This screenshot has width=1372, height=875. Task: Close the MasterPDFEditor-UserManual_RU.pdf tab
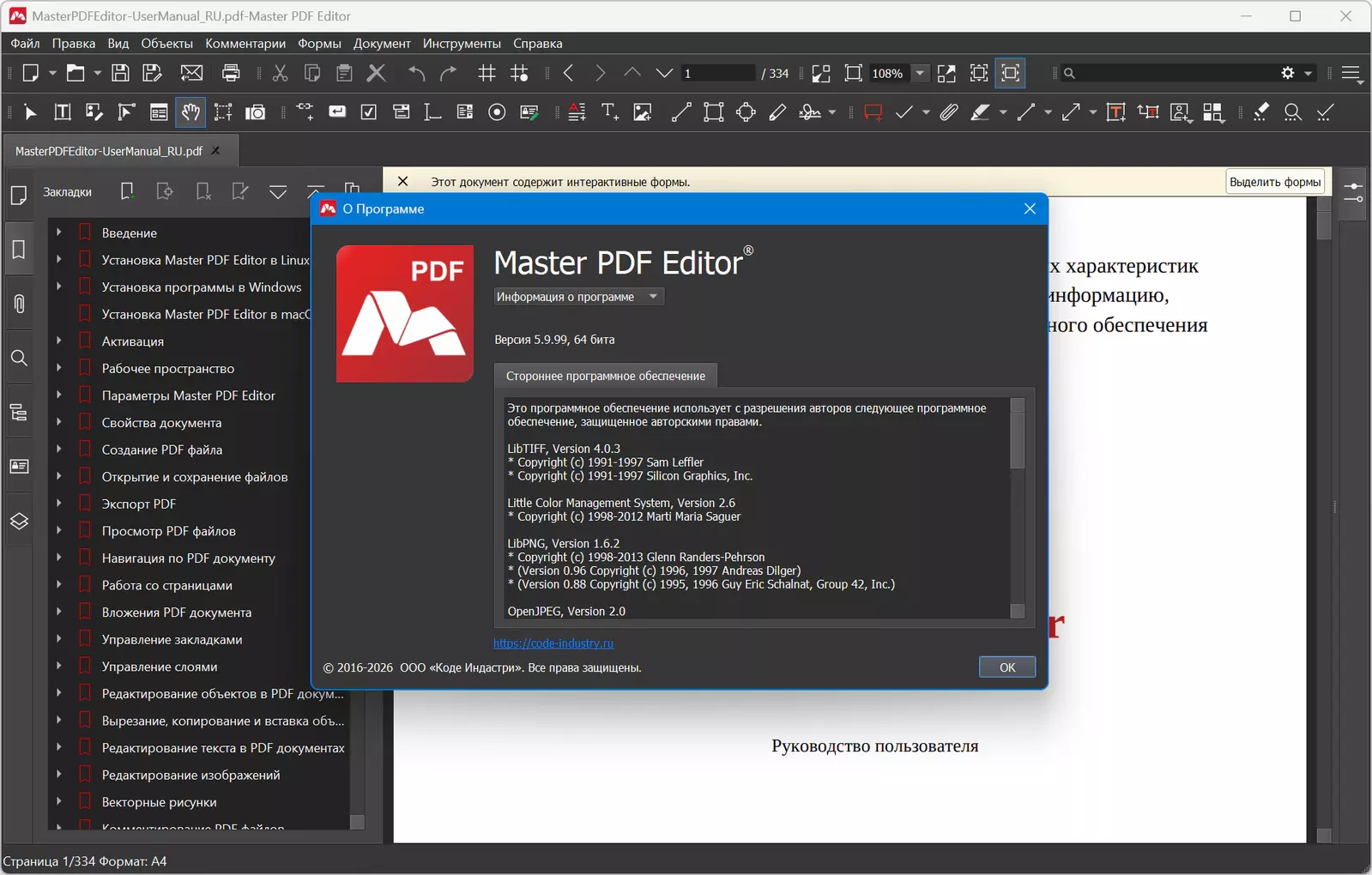tap(215, 150)
